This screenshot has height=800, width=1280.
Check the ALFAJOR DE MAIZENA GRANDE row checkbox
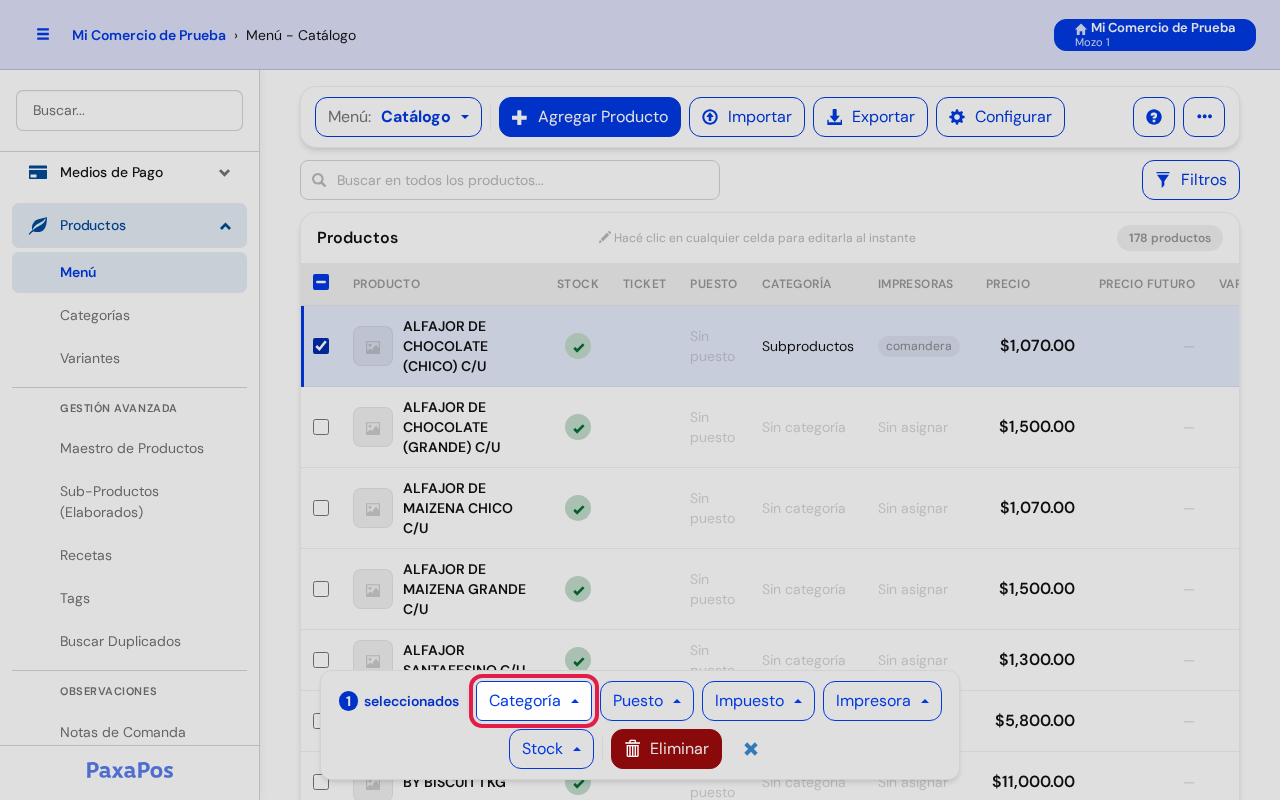321,589
